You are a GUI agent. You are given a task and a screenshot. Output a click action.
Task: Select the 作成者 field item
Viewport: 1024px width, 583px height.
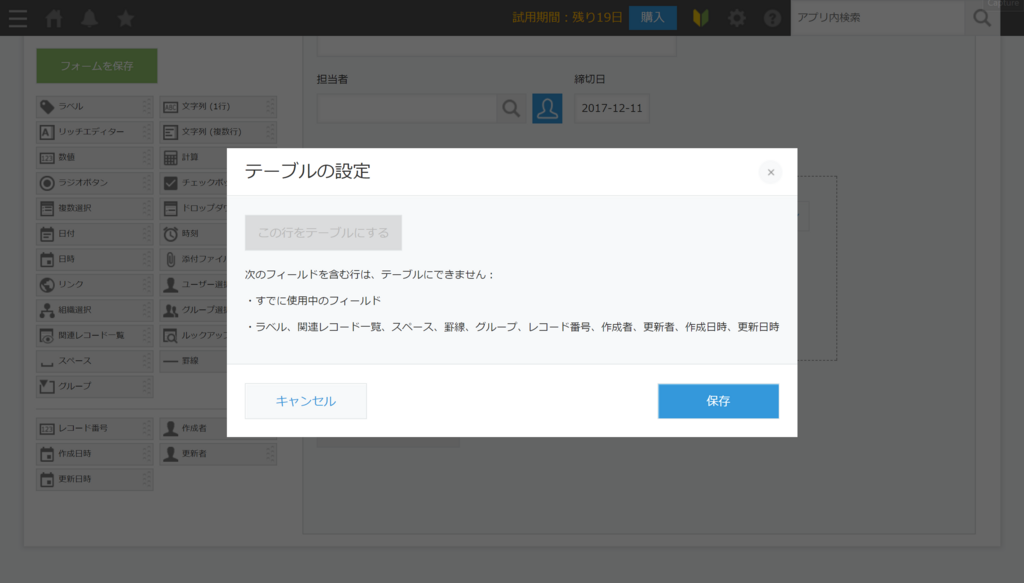tap(194, 428)
